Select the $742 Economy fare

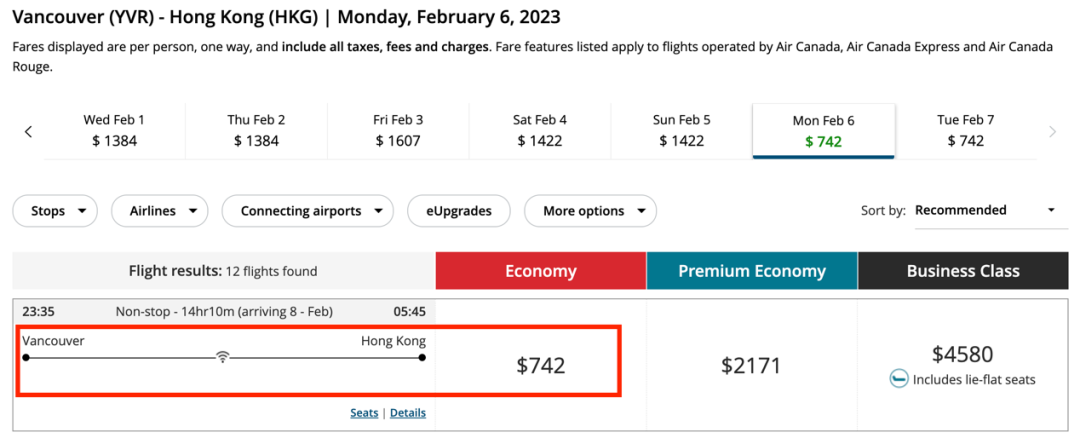(541, 366)
